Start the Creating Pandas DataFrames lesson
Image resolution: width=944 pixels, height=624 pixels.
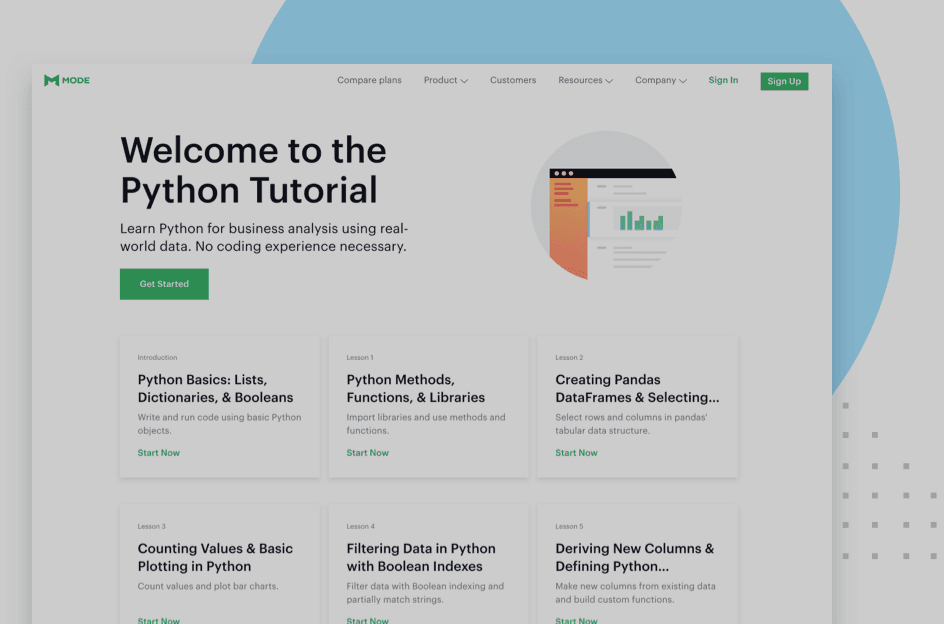coord(576,452)
